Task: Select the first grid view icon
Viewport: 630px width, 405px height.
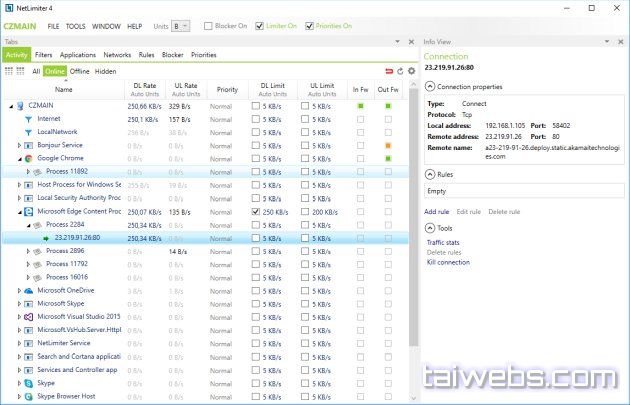Action: tap(9, 71)
